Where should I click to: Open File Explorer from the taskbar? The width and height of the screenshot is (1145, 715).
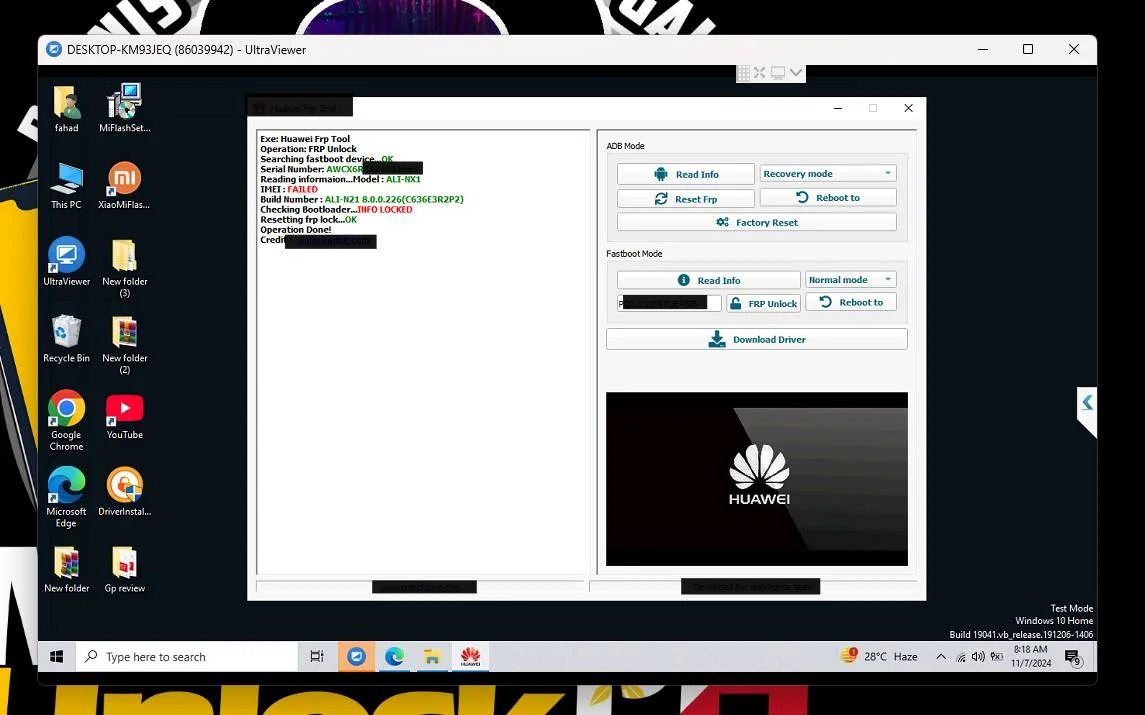(x=432, y=657)
